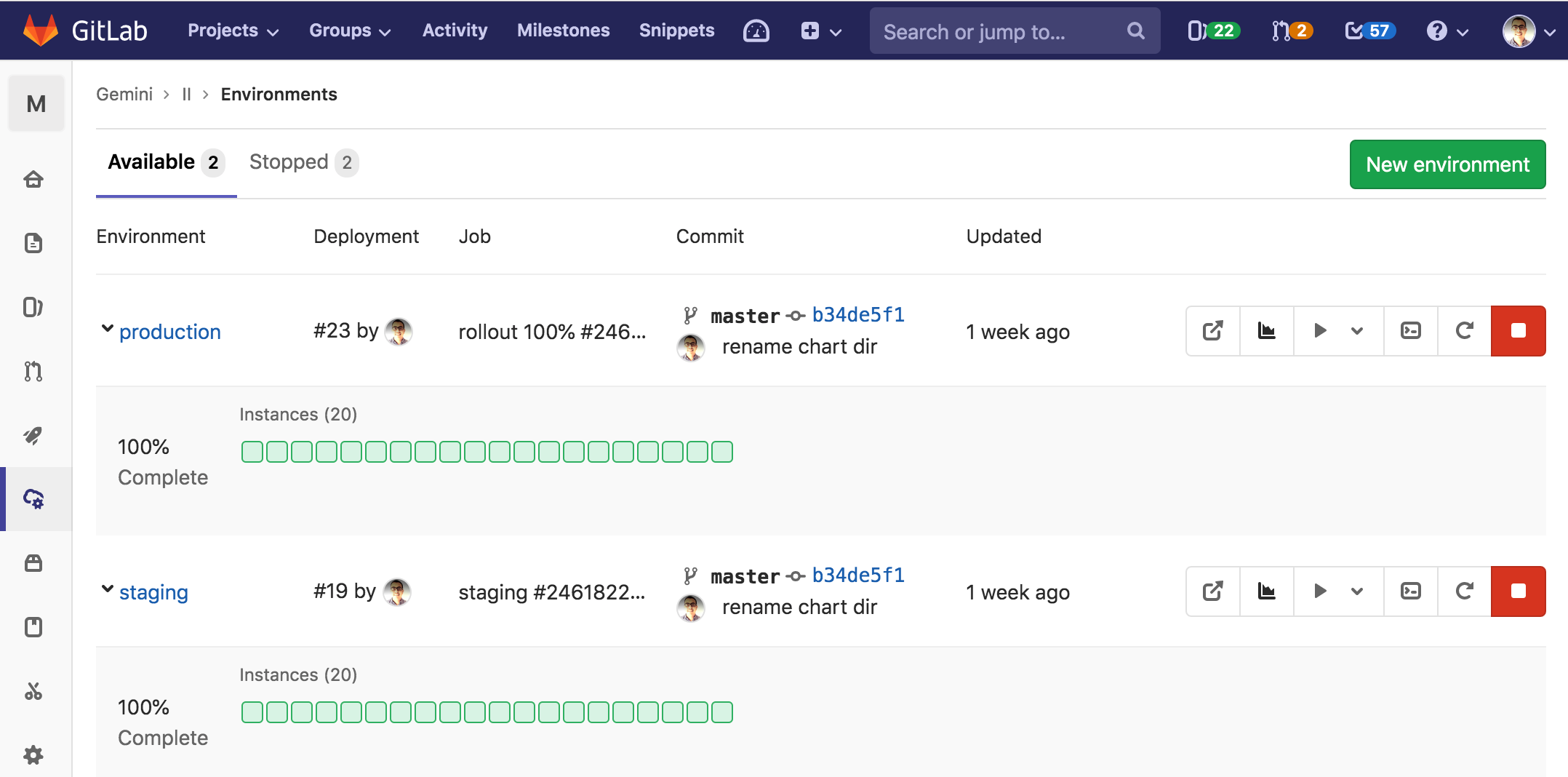Open the Milestones menu item

point(563,31)
